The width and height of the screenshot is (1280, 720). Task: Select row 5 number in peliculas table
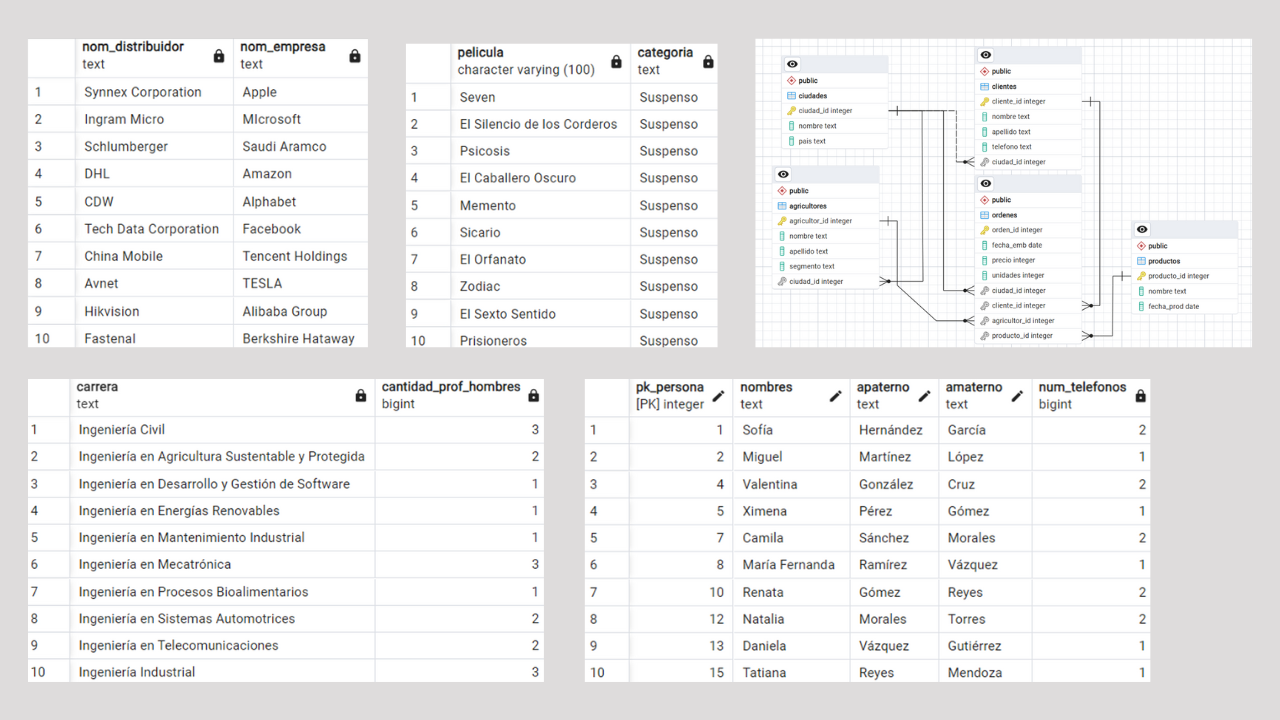pyautogui.click(x=414, y=205)
